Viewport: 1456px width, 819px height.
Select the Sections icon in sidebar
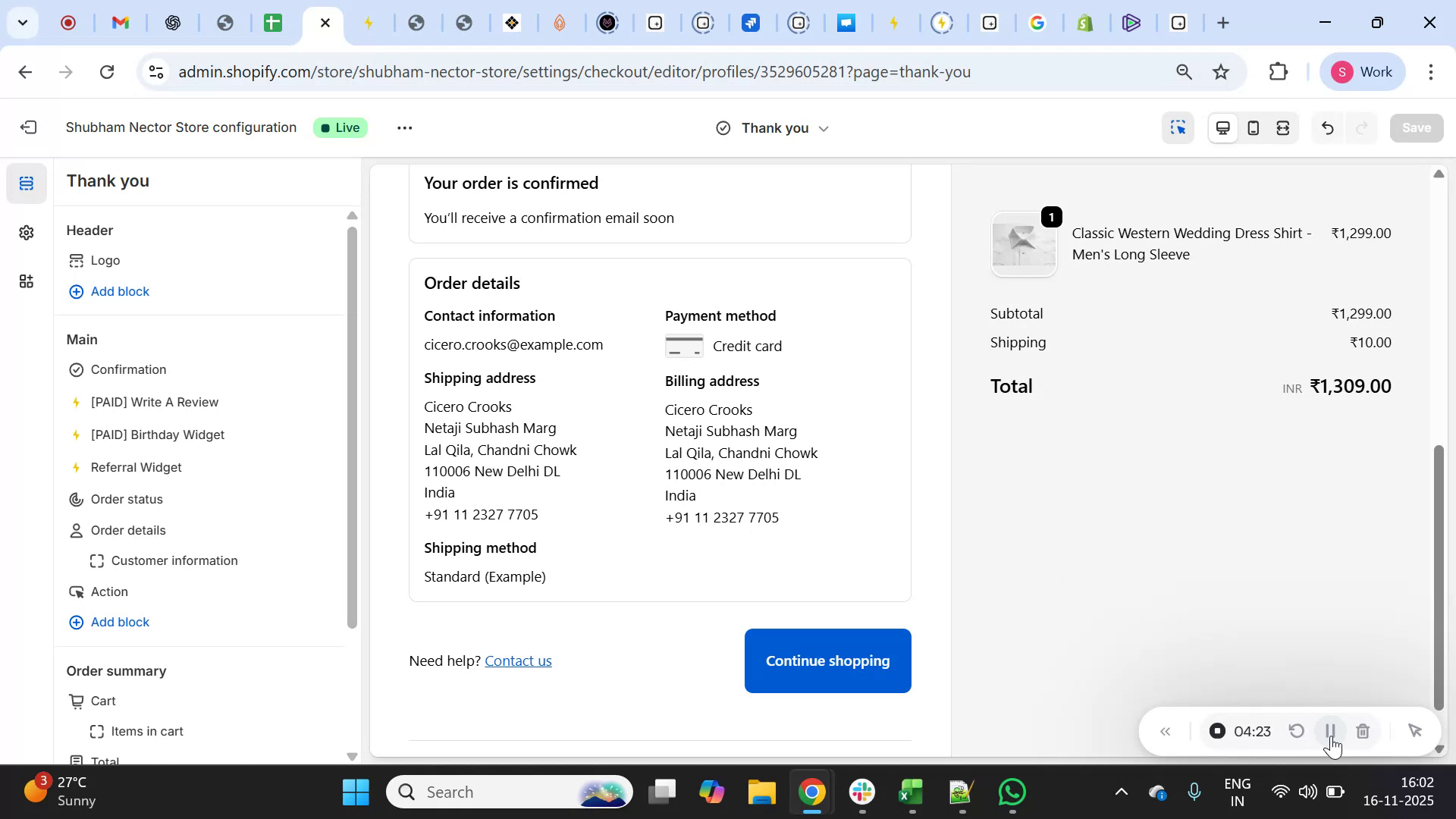click(27, 182)
